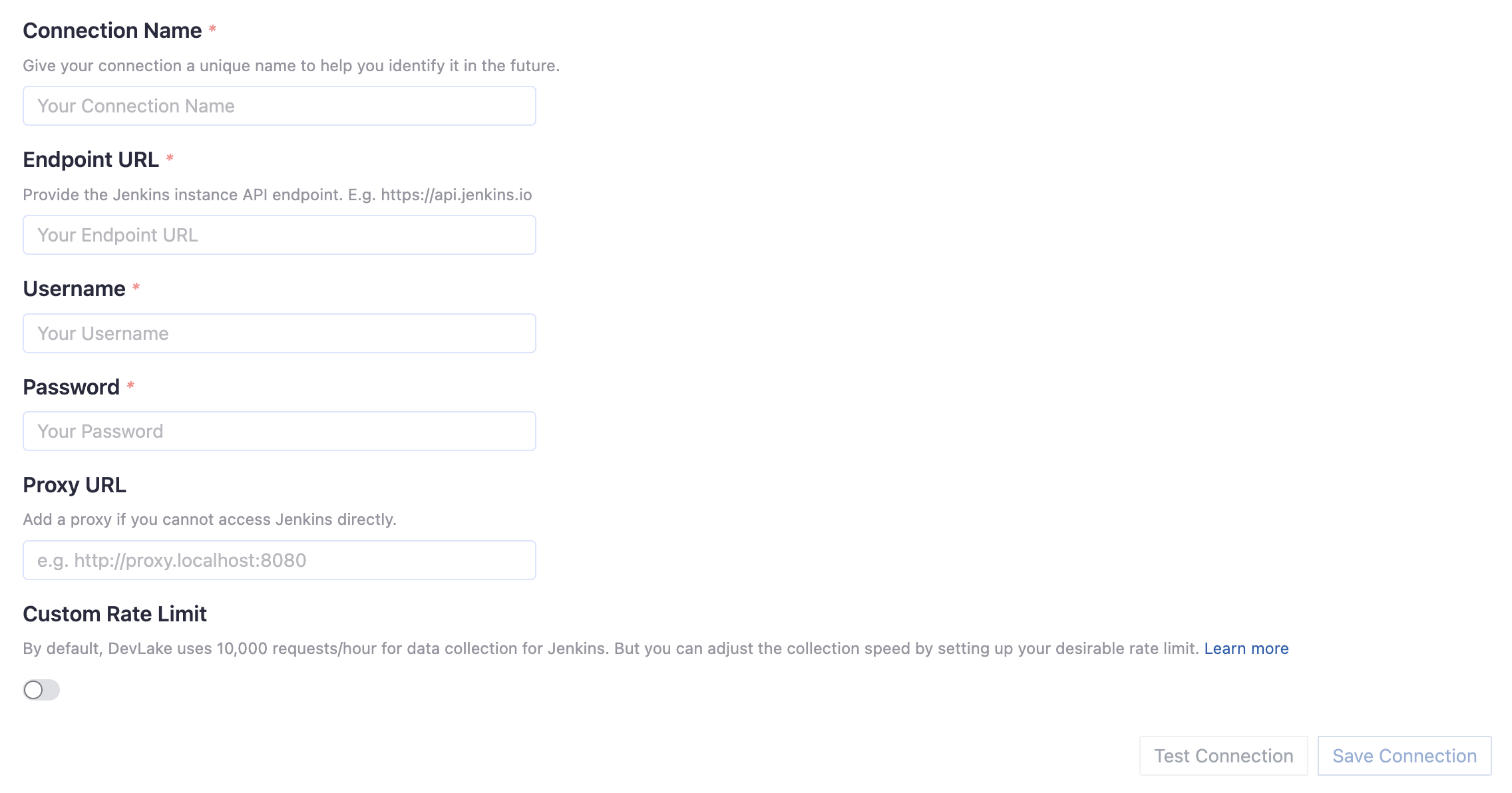
Task: Click the Custom Rate Limit heading
Action: (114, 614)
